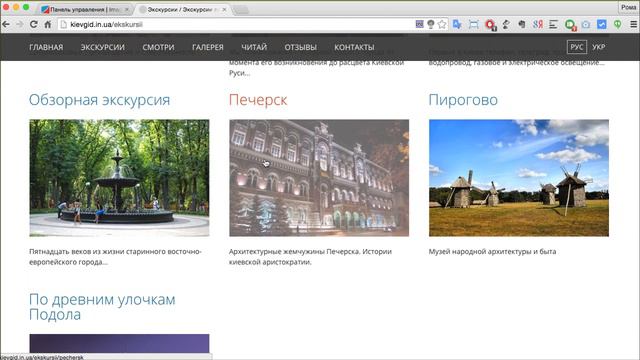Open a new browser tab
This screenshot has height=360, width=640.
(x=241, y=10)
